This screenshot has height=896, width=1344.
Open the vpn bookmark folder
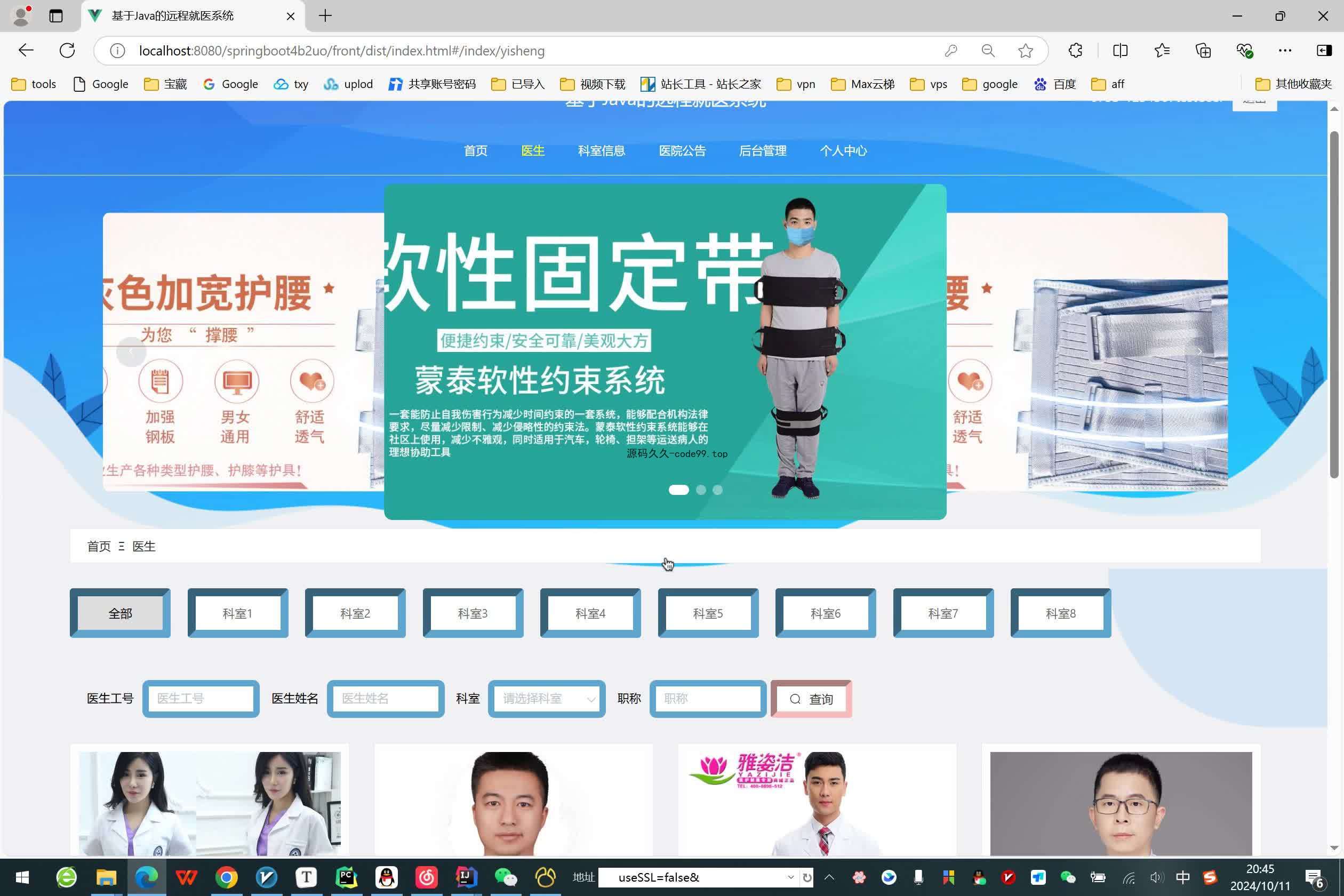(x=796, y=84)
